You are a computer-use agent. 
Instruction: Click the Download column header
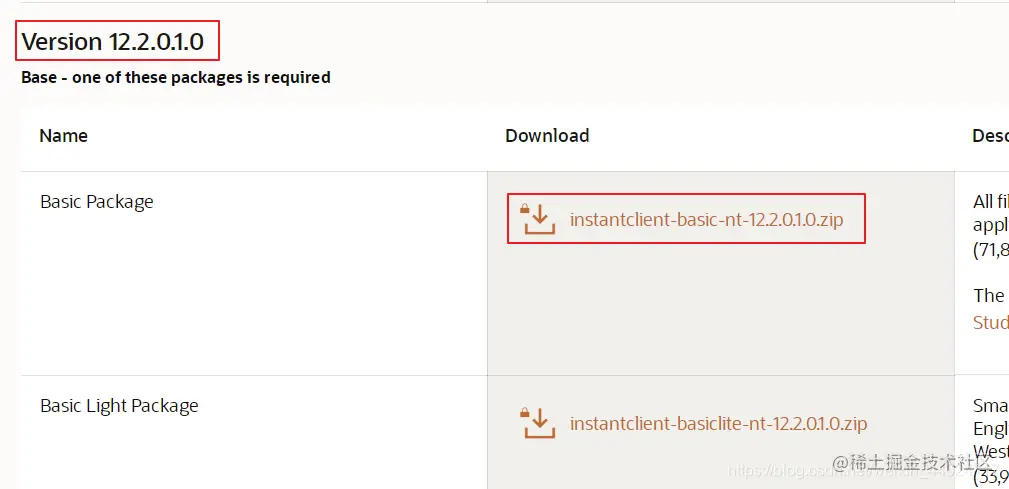547,136
